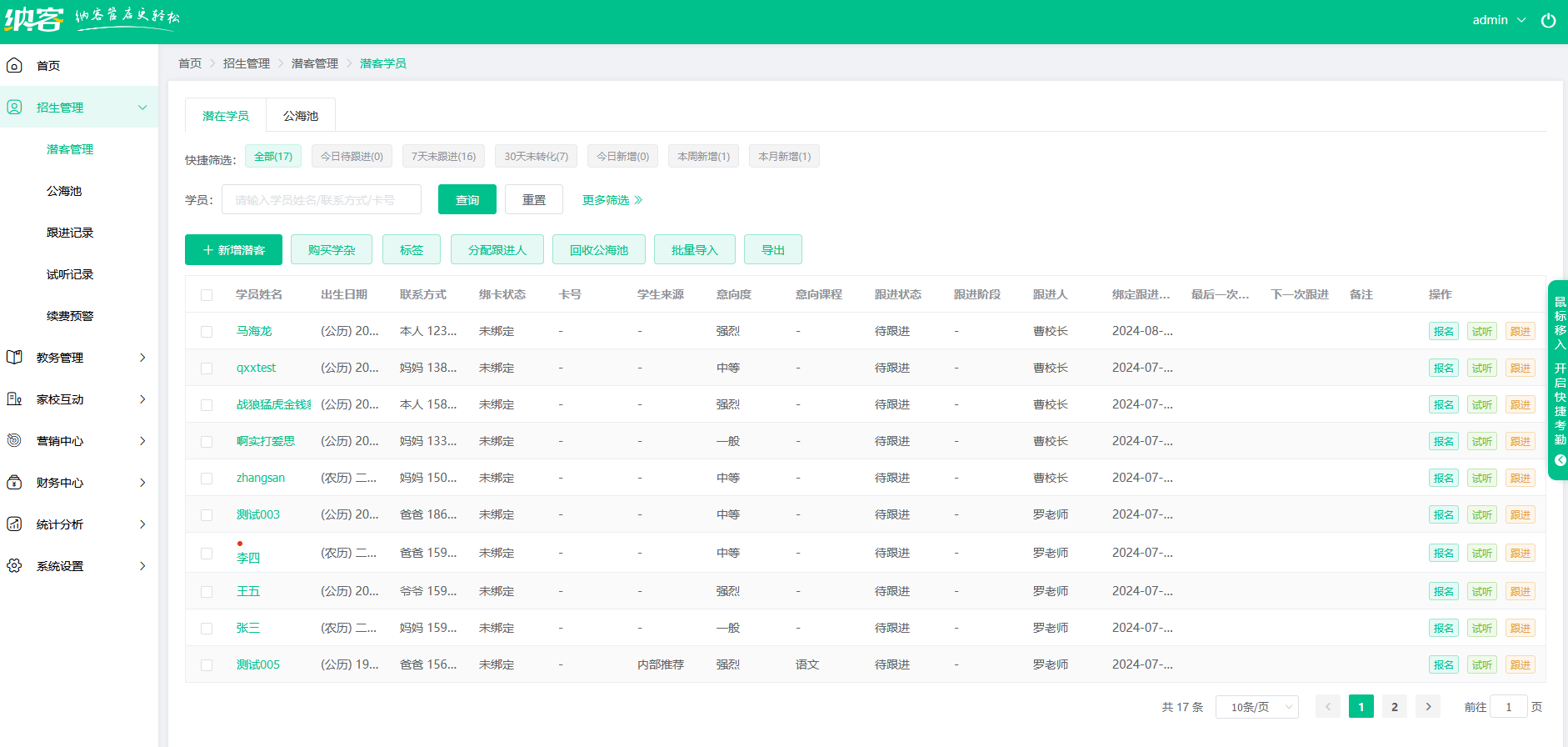Click the 招生管理 person icon

click(14, 107)
